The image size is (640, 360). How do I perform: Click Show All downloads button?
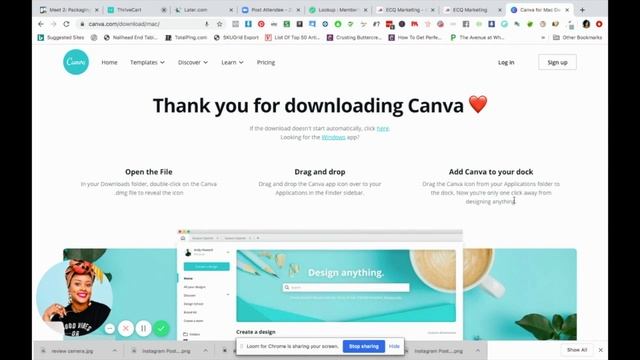(577, 350)
